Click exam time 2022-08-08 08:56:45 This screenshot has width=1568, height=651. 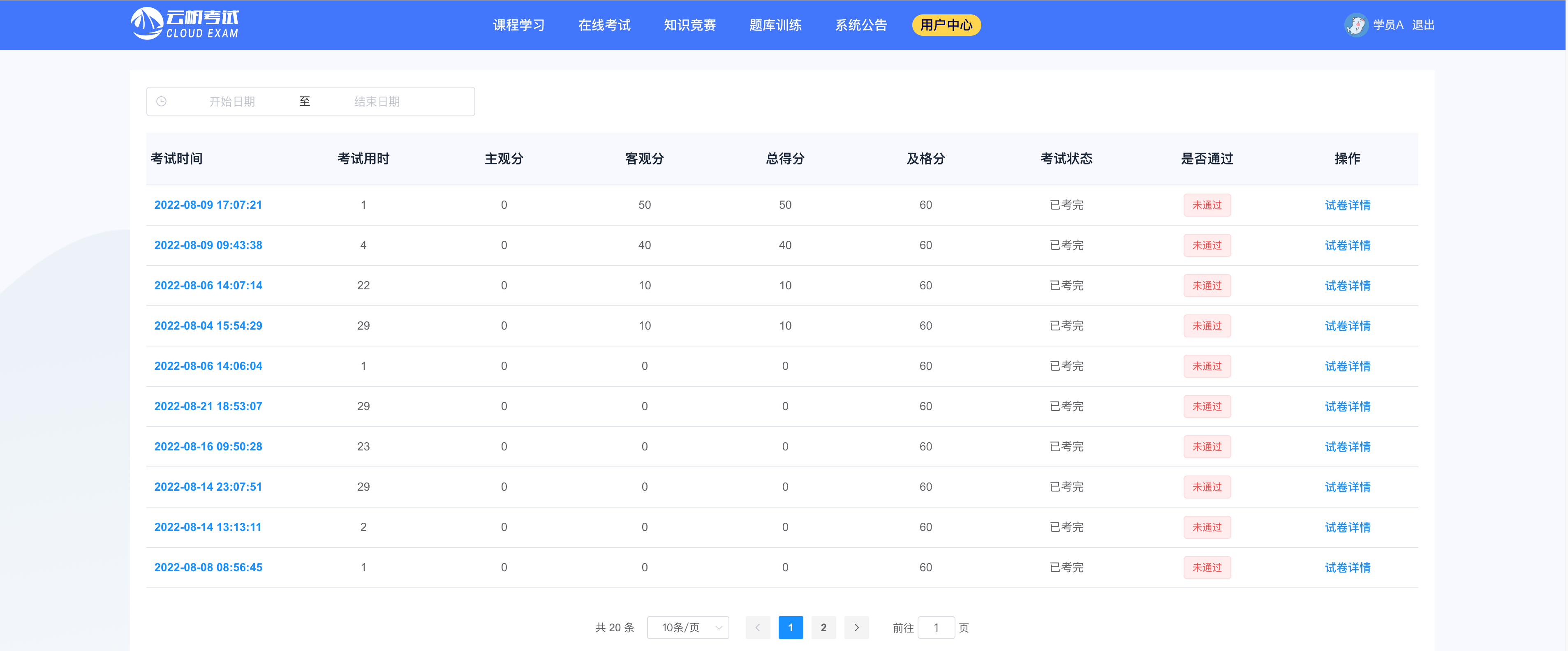tap(208, 567)
